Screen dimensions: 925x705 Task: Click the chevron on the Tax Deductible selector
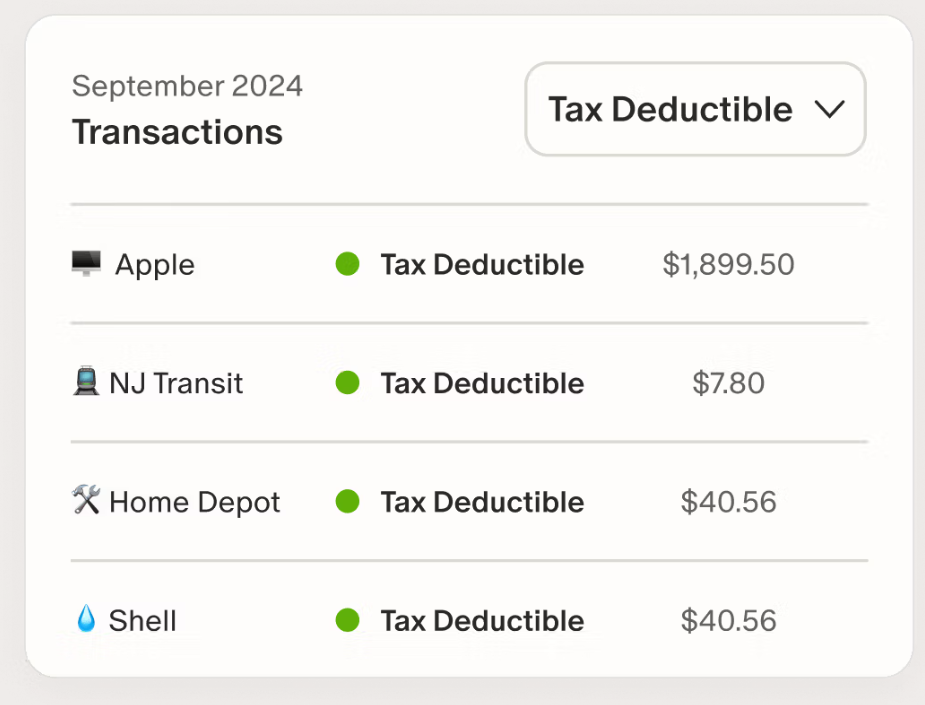(x=829, y=110)
